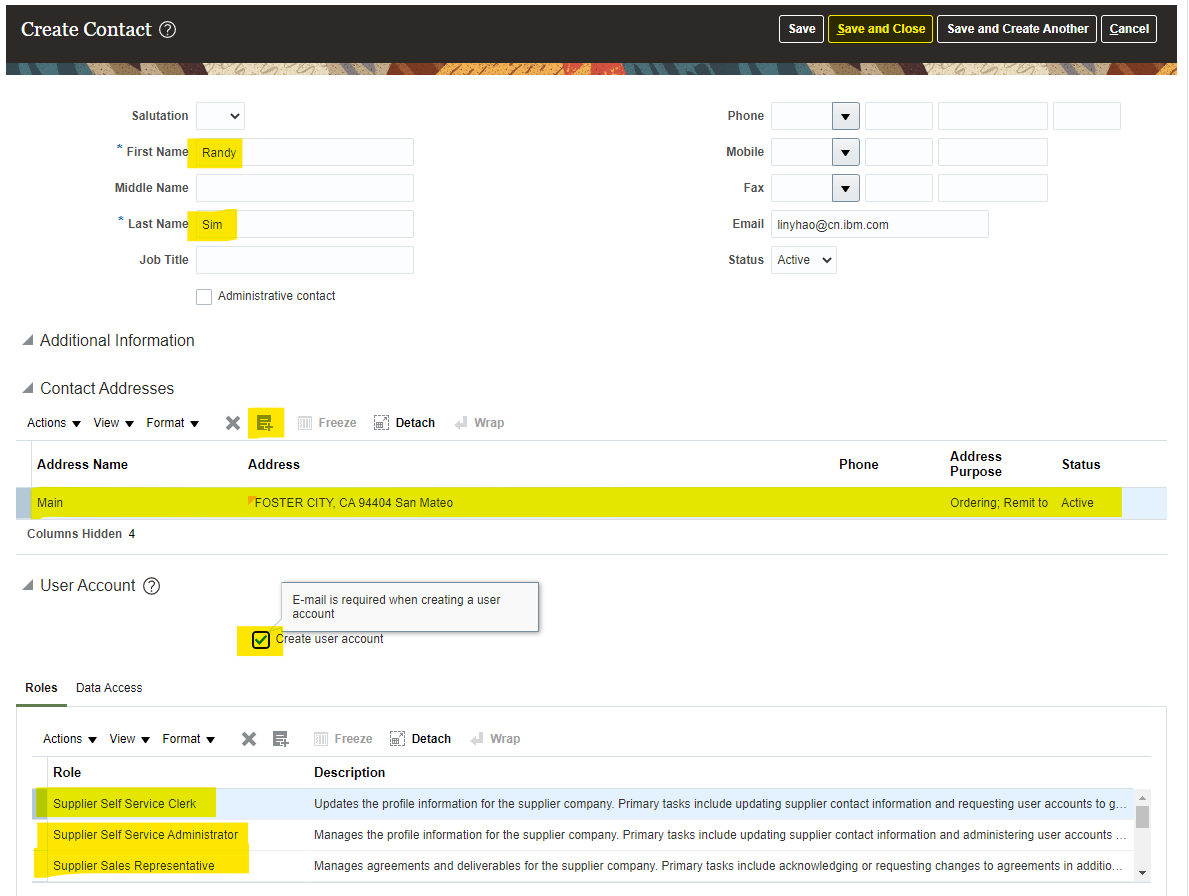The width and height of the screenshot is (1189, 896).
Task: Click Detach in the Roles toolbar
Action: pos(420,739)
